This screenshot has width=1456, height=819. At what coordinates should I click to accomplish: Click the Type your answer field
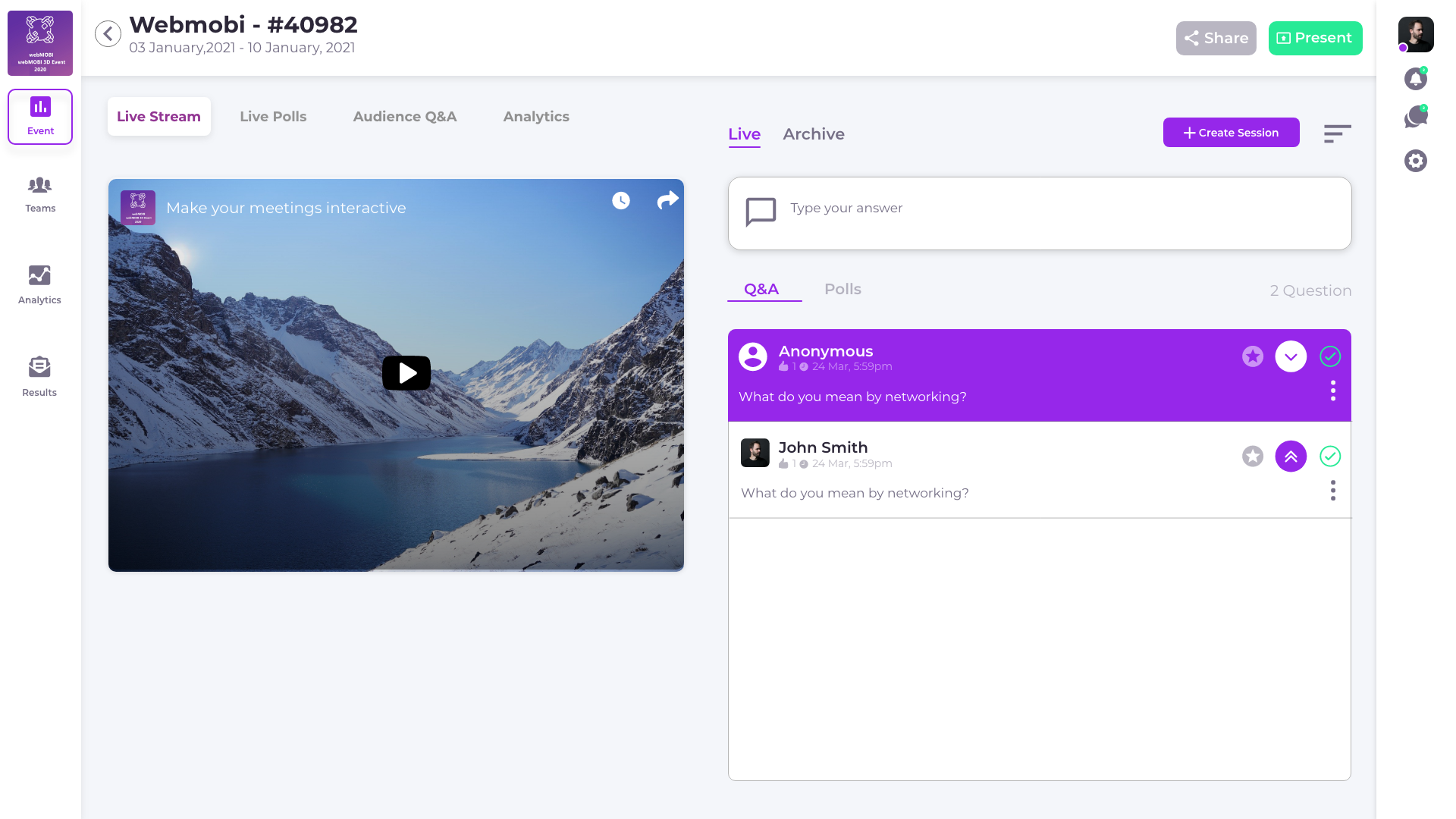tap(1040, 213)
